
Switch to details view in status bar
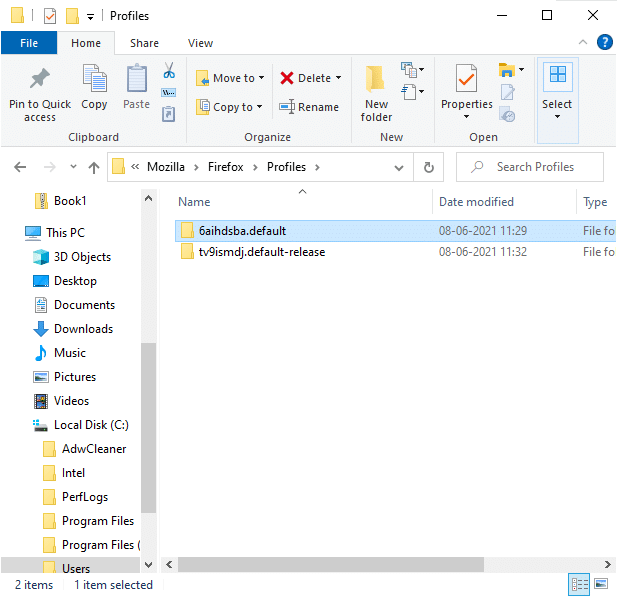coord(579,585)
